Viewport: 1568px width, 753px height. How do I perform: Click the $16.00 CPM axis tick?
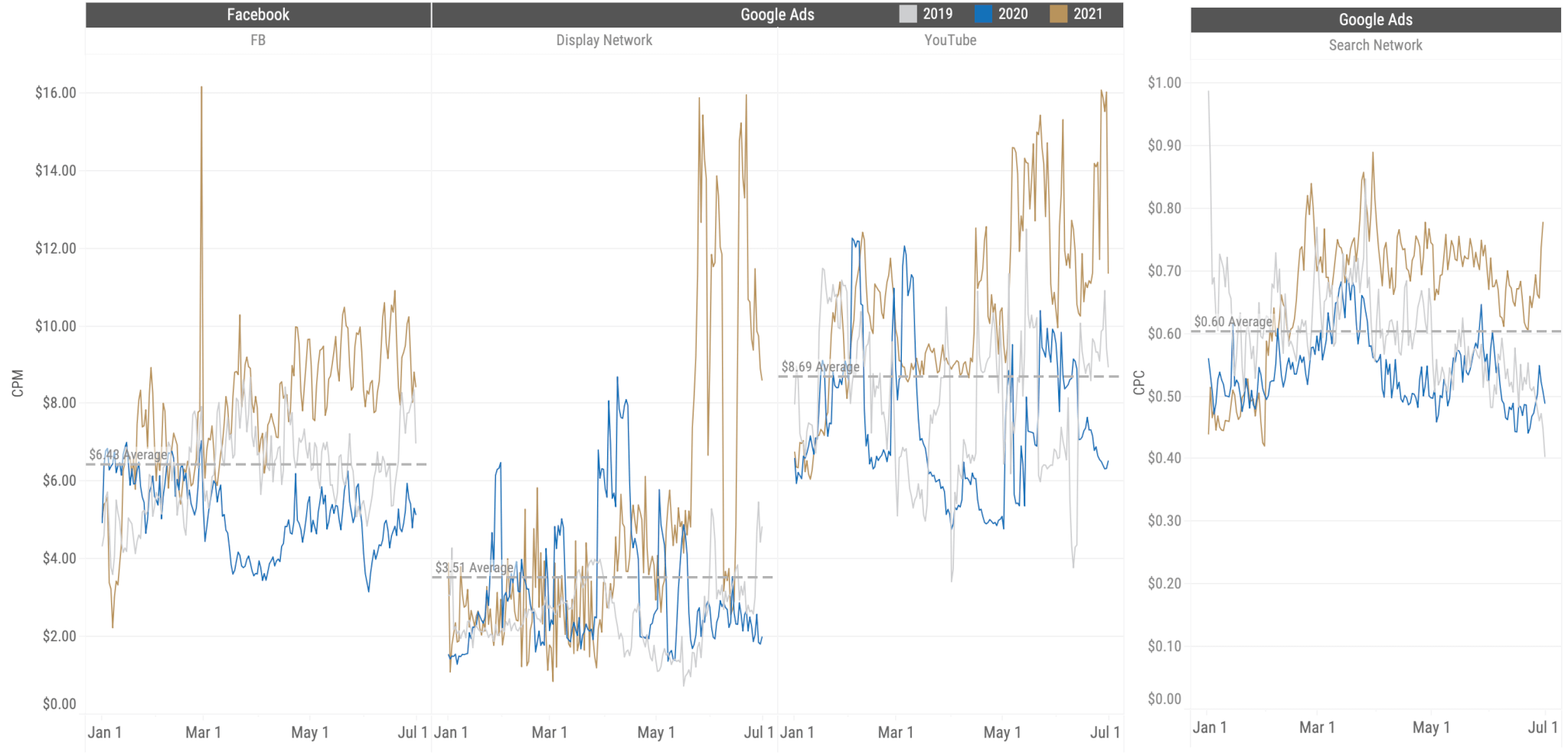(56, 93)
